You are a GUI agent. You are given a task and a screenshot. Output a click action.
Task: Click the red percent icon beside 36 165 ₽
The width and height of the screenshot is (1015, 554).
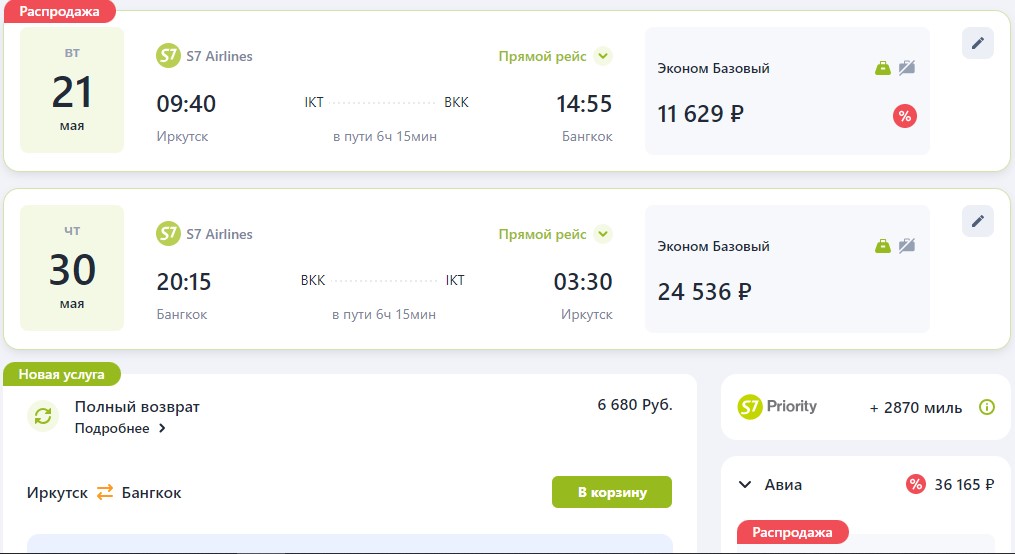(x=915, y=485)
